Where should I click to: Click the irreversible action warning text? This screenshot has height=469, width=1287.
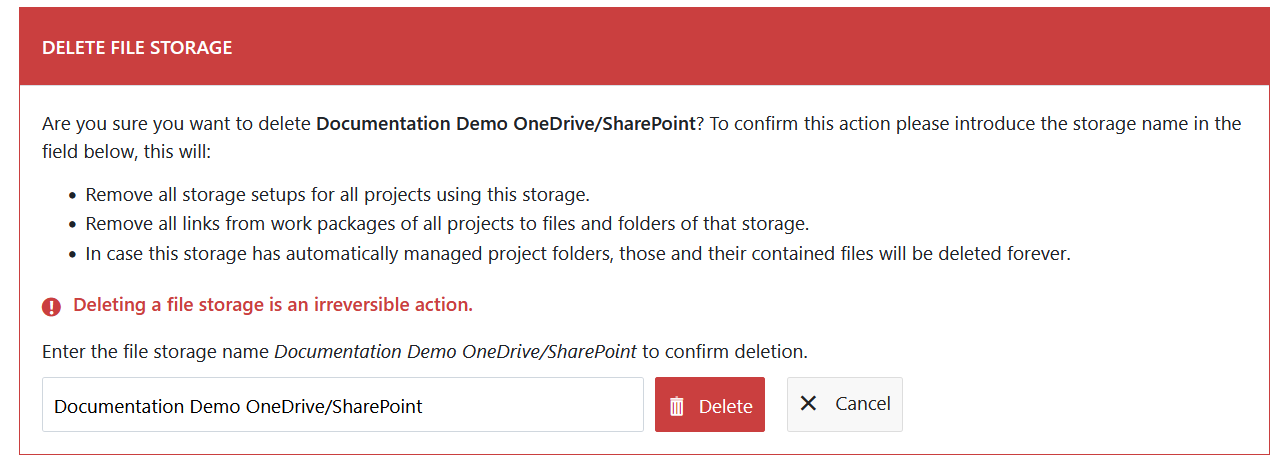tap(273, 305)
